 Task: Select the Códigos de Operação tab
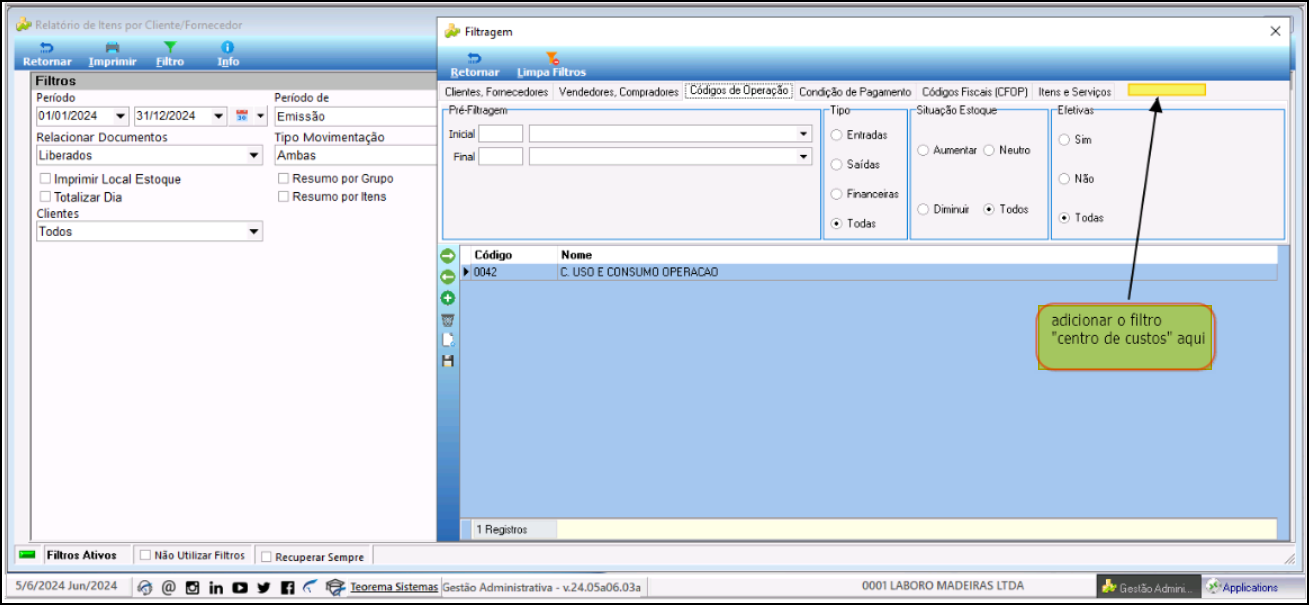click(740, 90)
